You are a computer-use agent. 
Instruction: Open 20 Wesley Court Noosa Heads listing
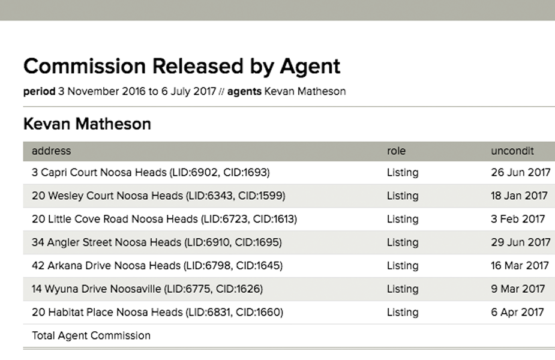point(159,196)
